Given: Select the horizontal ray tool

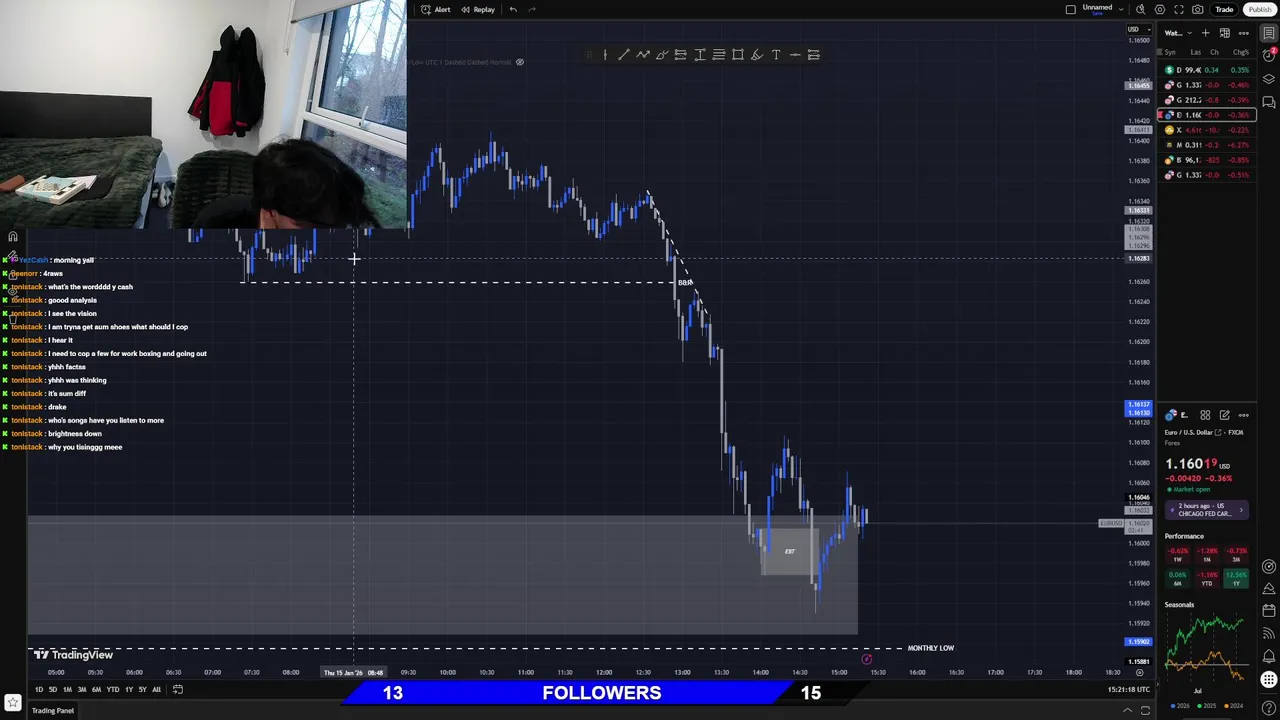Looking at the screenshot, I should pyautogui.click(x=795, y=55).
